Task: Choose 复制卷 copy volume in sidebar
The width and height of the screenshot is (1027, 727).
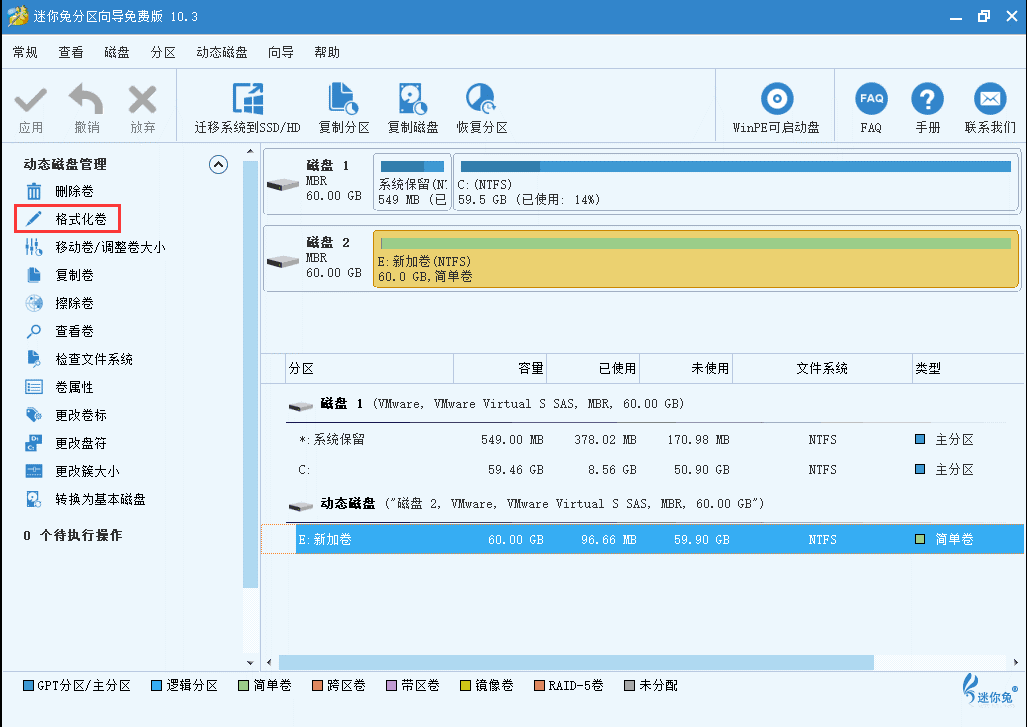Action: 60,275
